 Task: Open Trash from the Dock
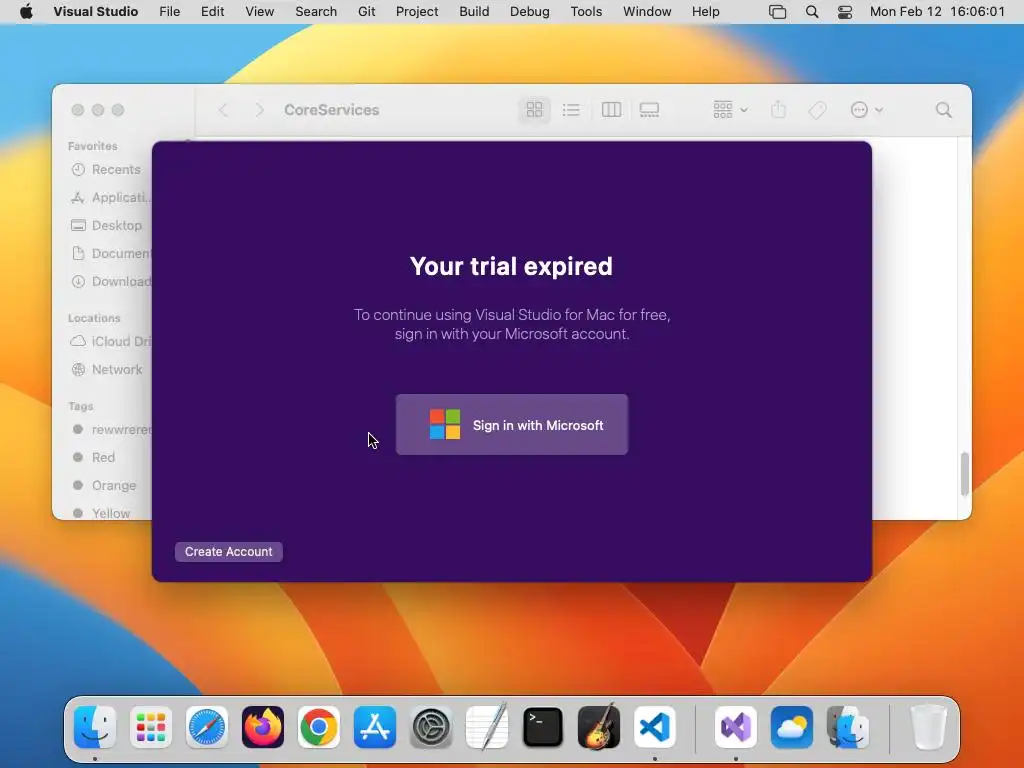929,727
